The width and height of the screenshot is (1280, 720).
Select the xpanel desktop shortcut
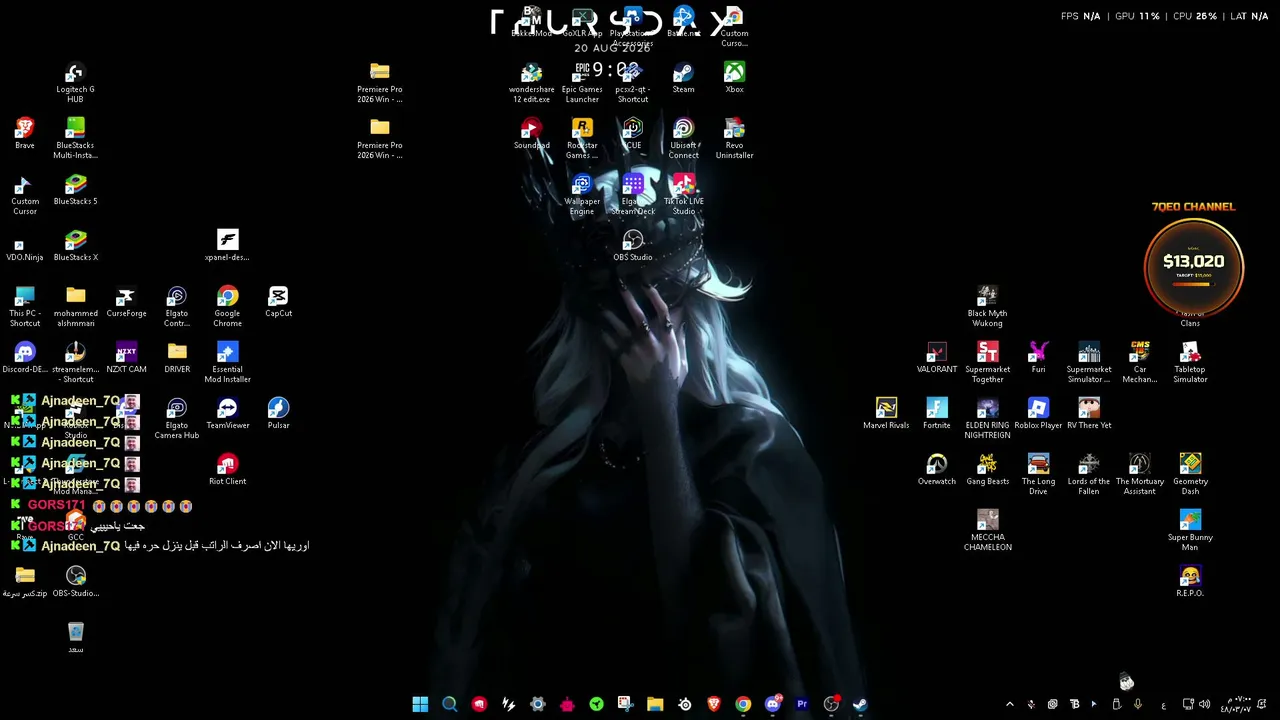coord(227,246)
